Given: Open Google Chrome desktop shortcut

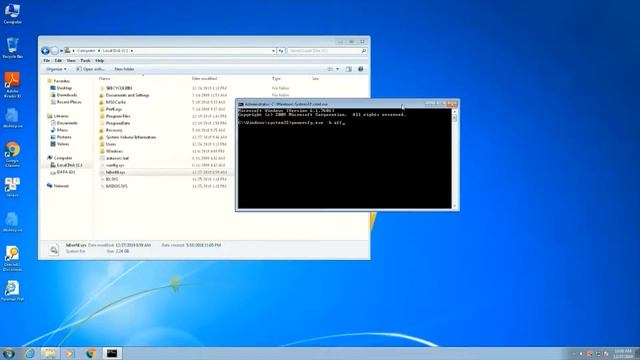Looking at the screenshot, I should (x=12, y=154).
